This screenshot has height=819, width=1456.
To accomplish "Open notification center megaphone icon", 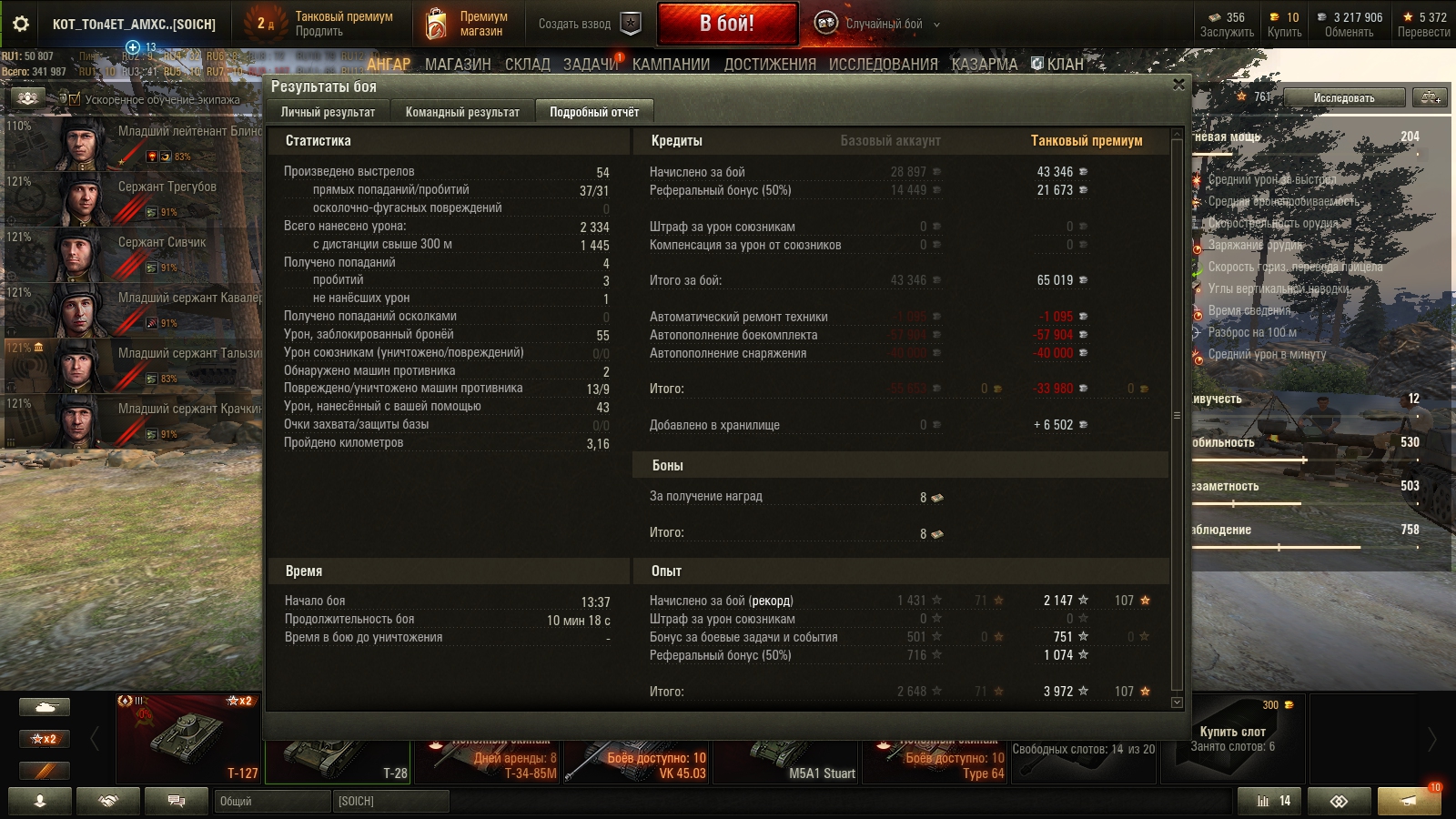I will (x=1409, y=801).
